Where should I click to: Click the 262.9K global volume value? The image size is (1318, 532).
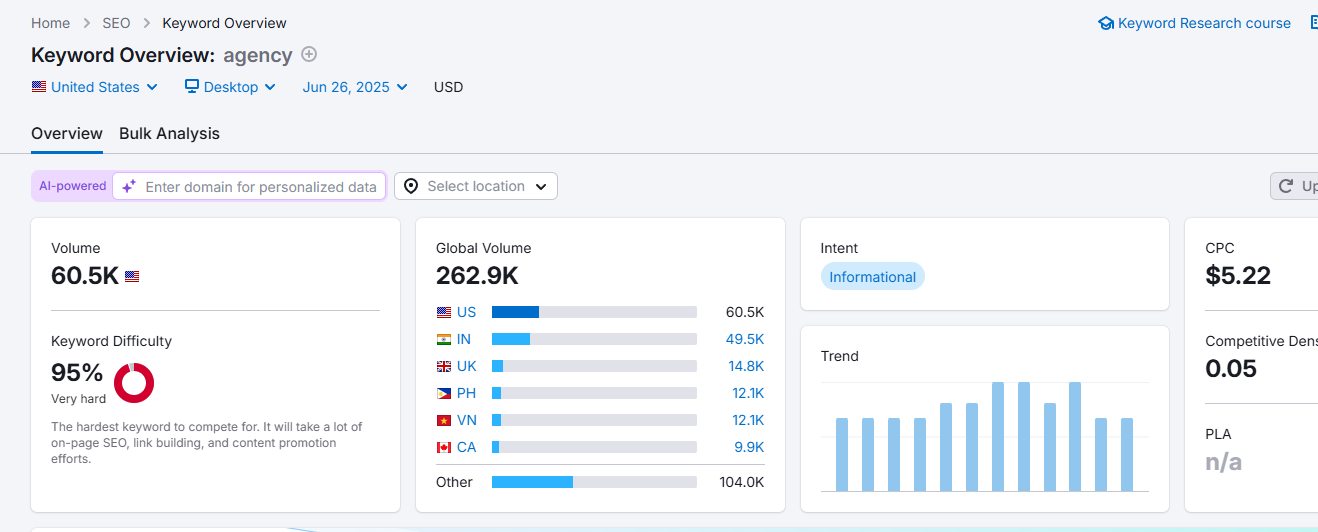(477, 276)
